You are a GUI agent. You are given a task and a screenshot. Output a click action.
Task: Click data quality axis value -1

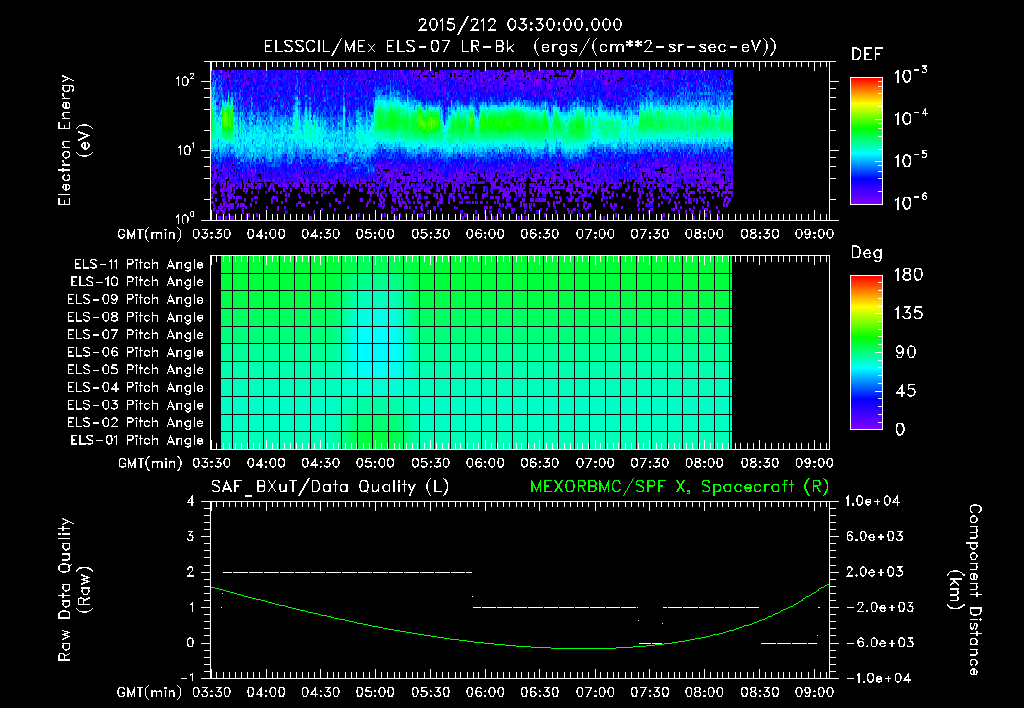point(187,677)
